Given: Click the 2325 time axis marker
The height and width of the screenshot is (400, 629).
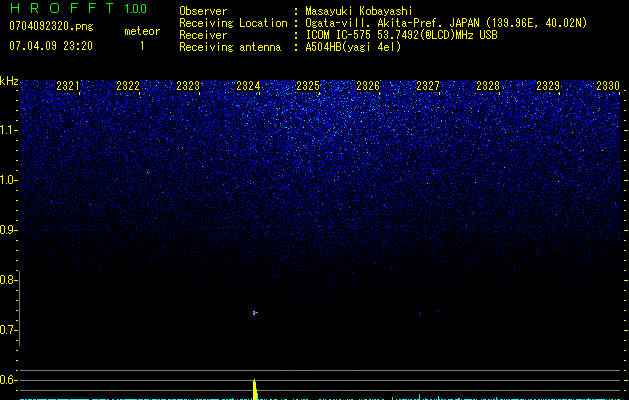Looking at the screenshot, I should click(x=308, y=86).
